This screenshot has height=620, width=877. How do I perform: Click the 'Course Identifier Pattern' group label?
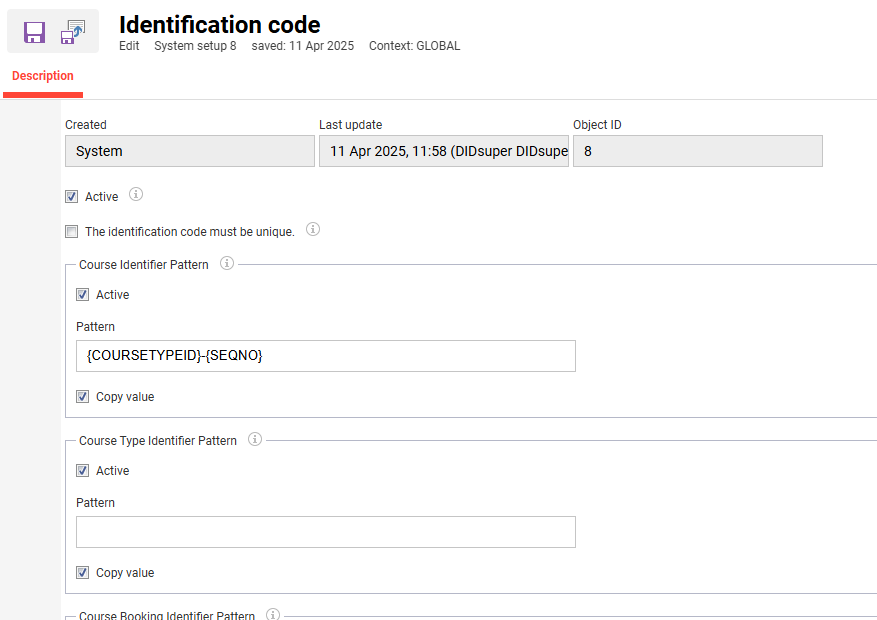pos(144,264)
